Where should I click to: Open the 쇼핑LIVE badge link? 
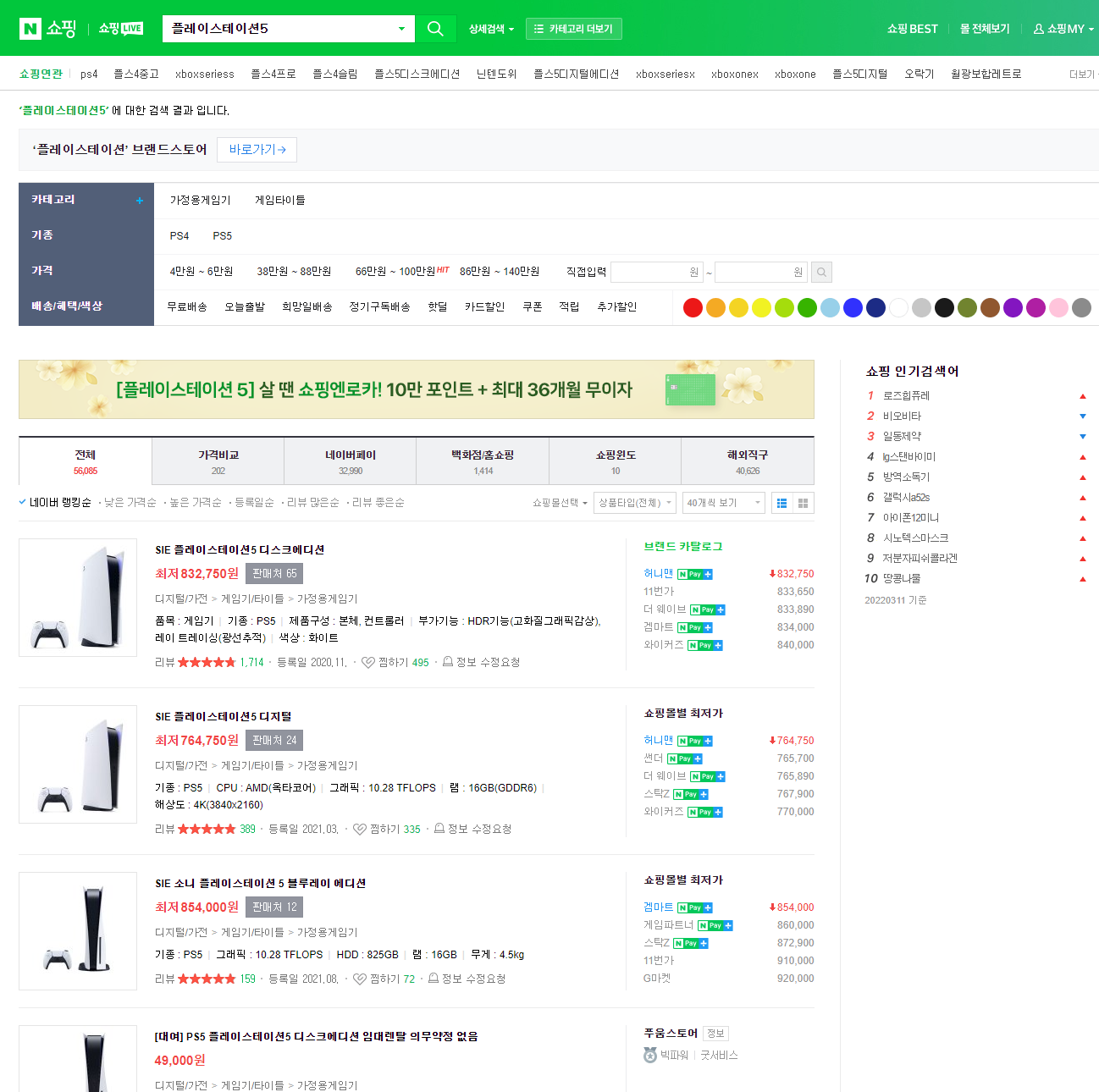point(120,29)
